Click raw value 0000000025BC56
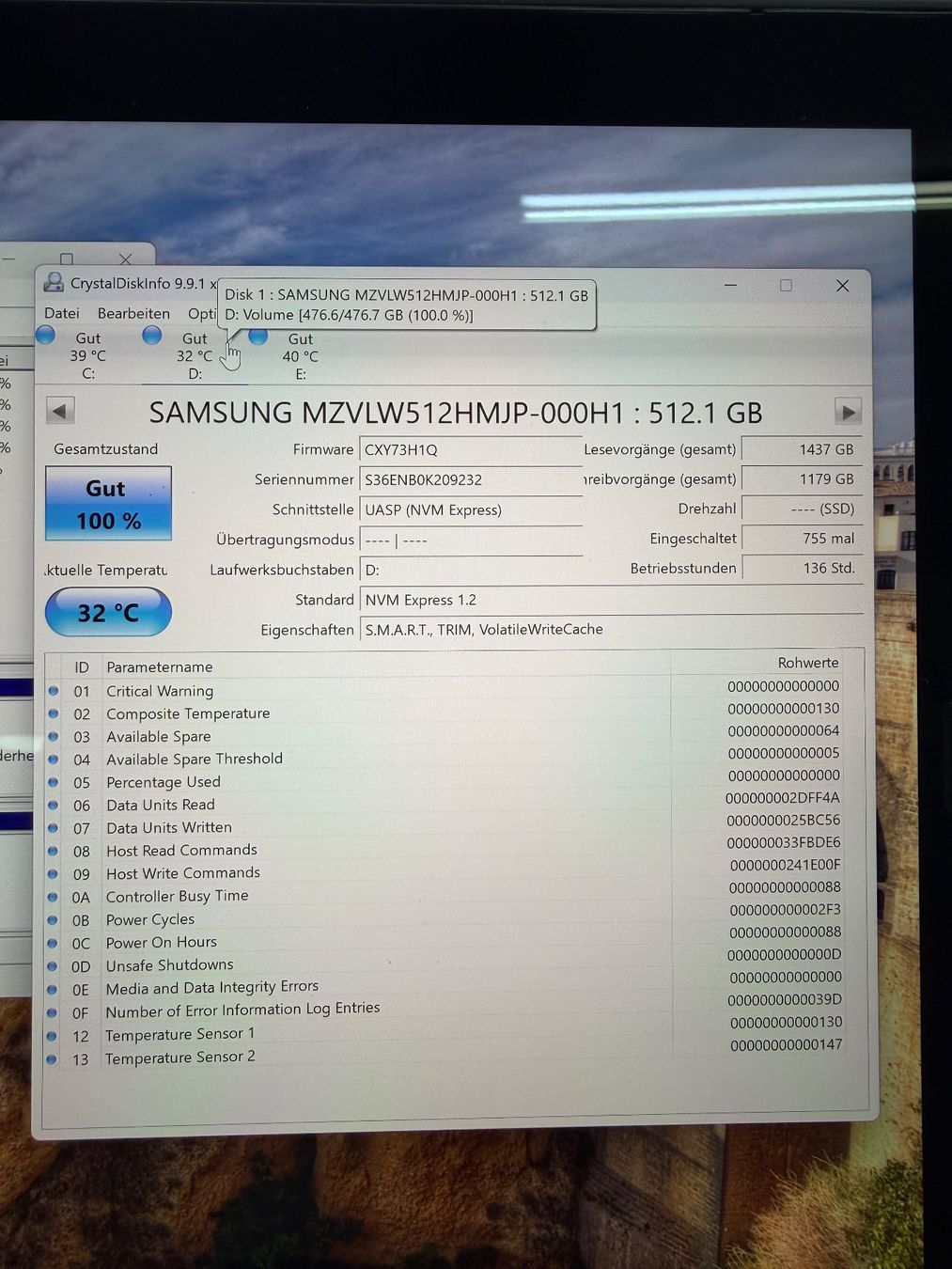 click(x=783, y=821)
